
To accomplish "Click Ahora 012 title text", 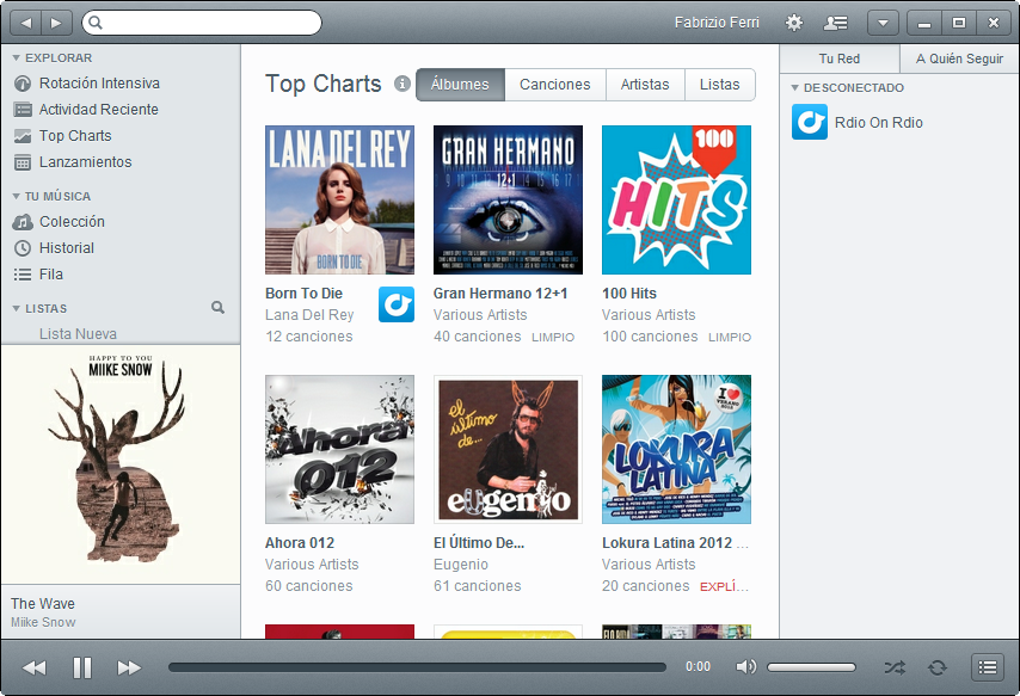I will click(x=299, y=542).
